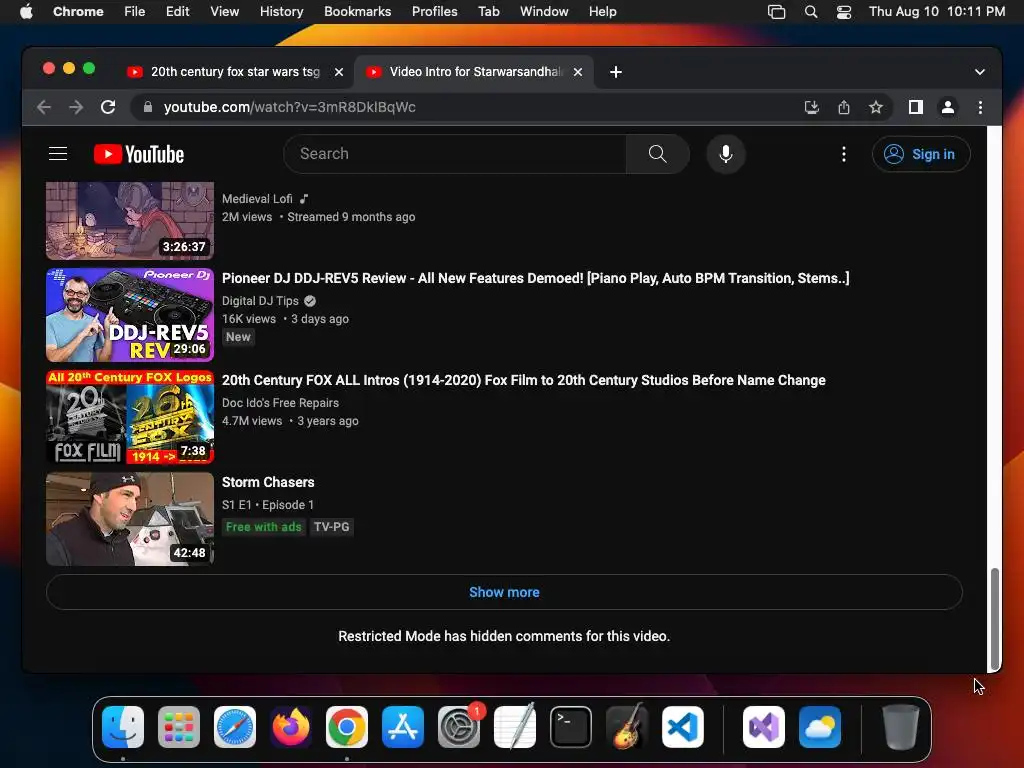Click the address bar URL
Screen dimensions: 1024x768
click(x=289, y=107)
